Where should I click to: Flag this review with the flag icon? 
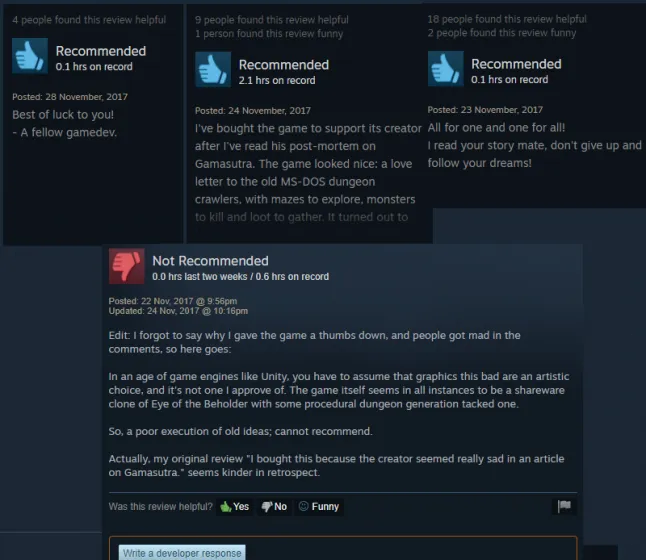click(x=564, y=506)
